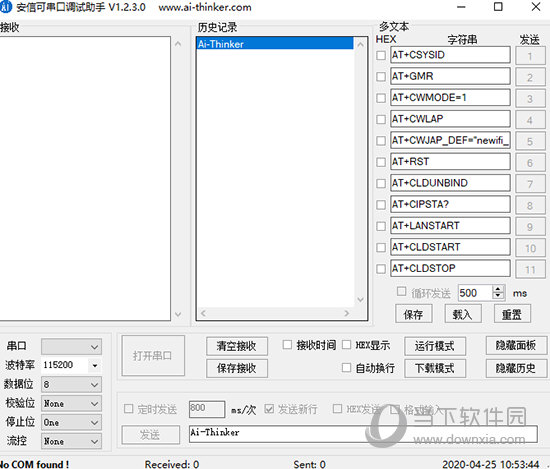Click send button 8 for AT+CIPSTA?
550x469 pixels.
530,206
